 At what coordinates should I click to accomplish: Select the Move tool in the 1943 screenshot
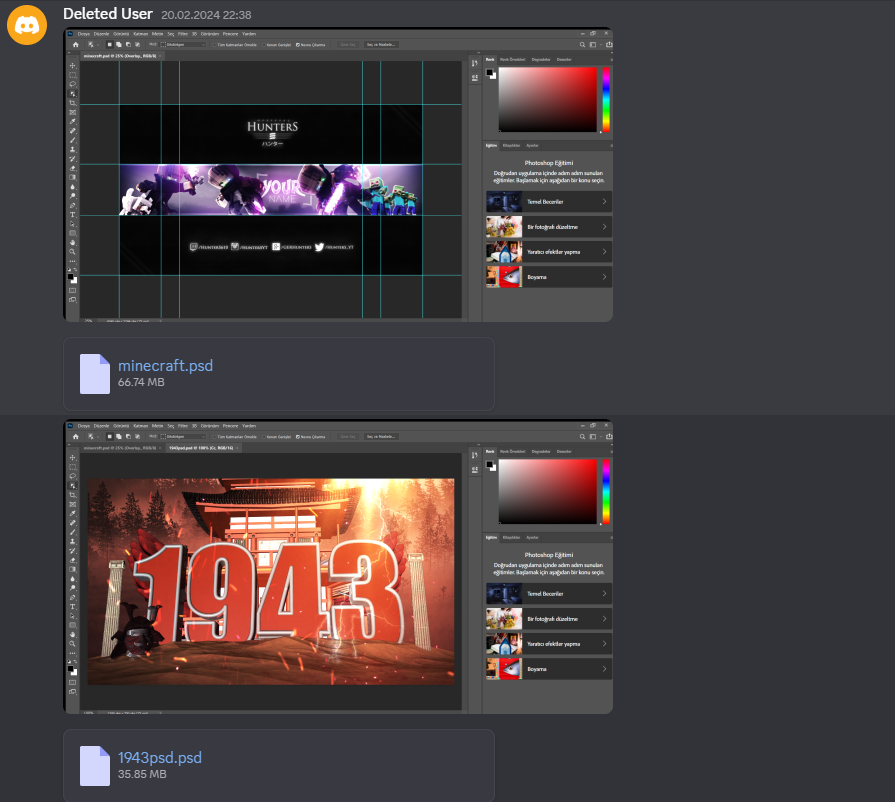point(72,458)
